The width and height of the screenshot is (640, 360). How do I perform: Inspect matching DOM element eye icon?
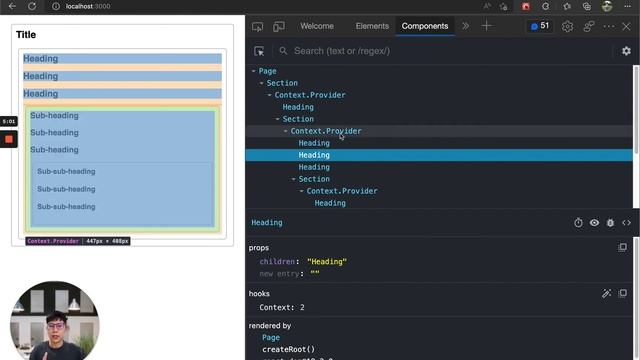tap(594, 222)
